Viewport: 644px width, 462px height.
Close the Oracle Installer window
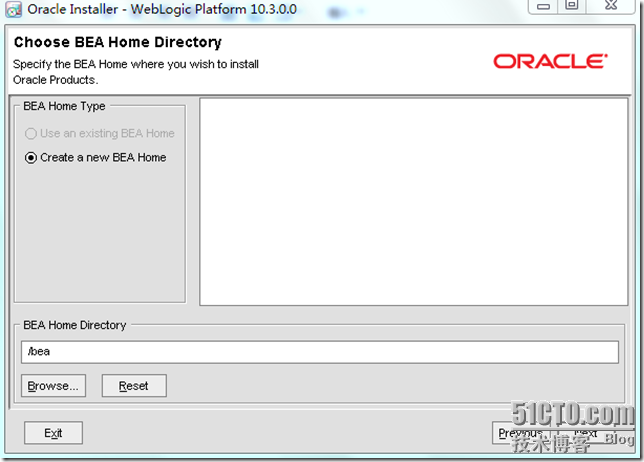click(x=611, y=6)
